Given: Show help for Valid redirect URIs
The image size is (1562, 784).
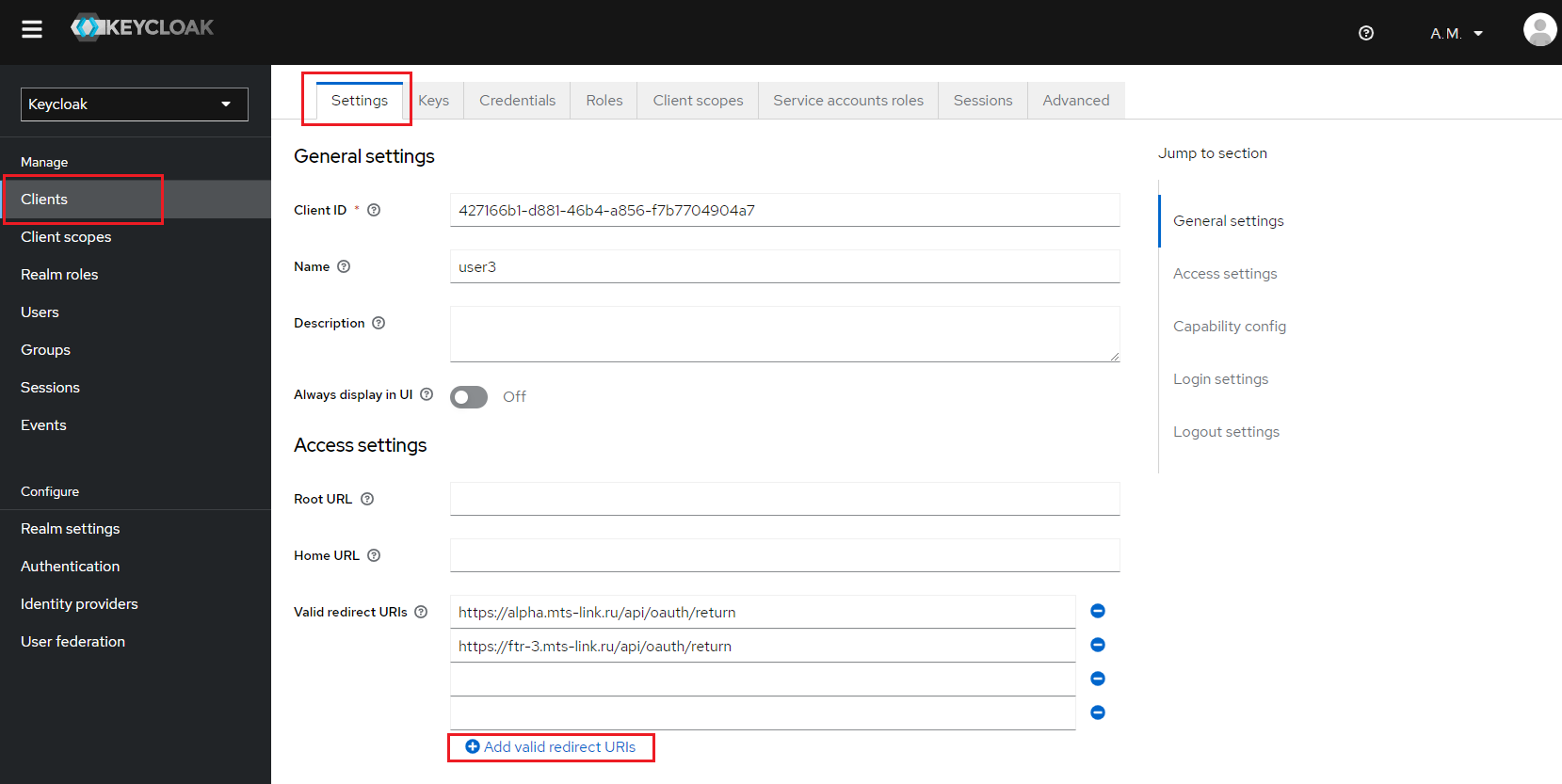Looking at the screenshot, I should coord(421,612).
